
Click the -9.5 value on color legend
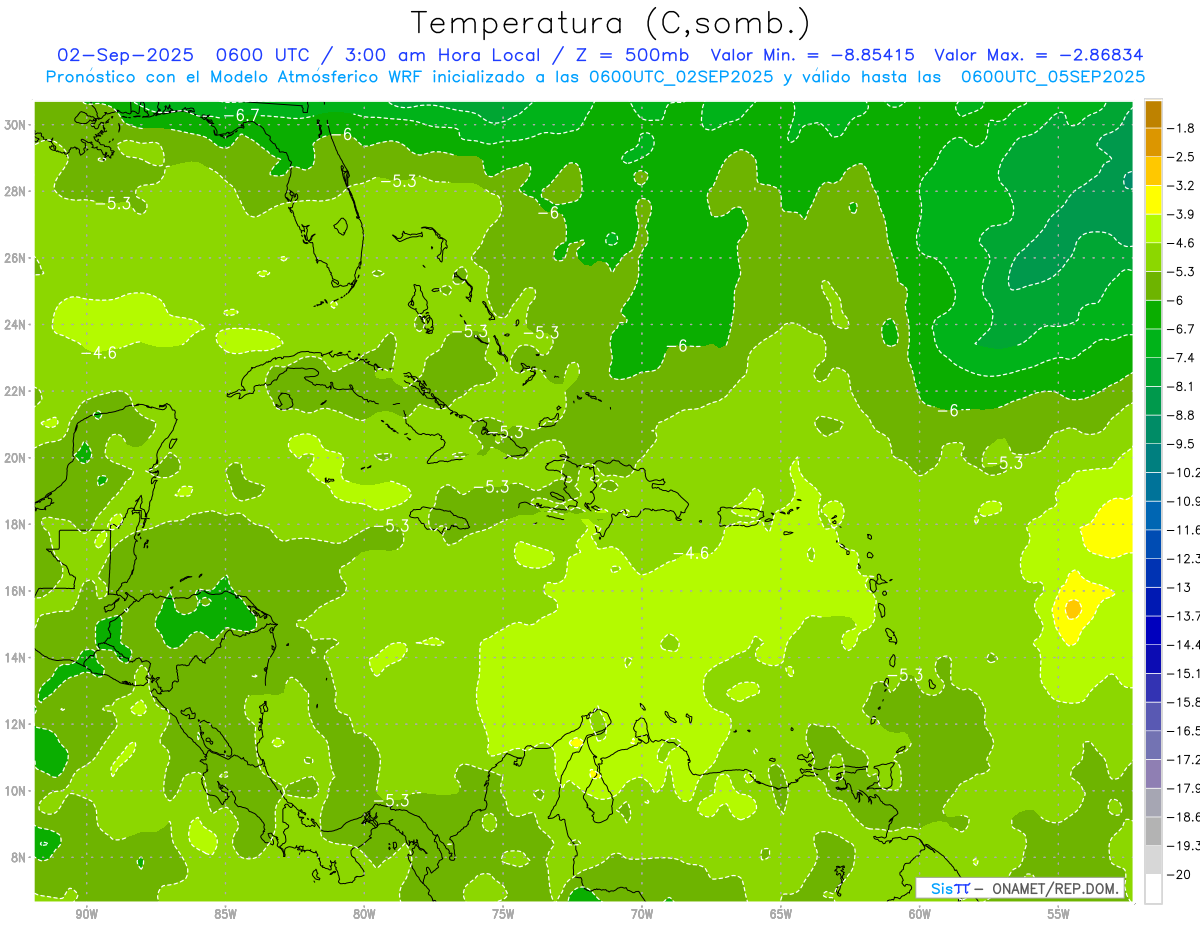1183,444
